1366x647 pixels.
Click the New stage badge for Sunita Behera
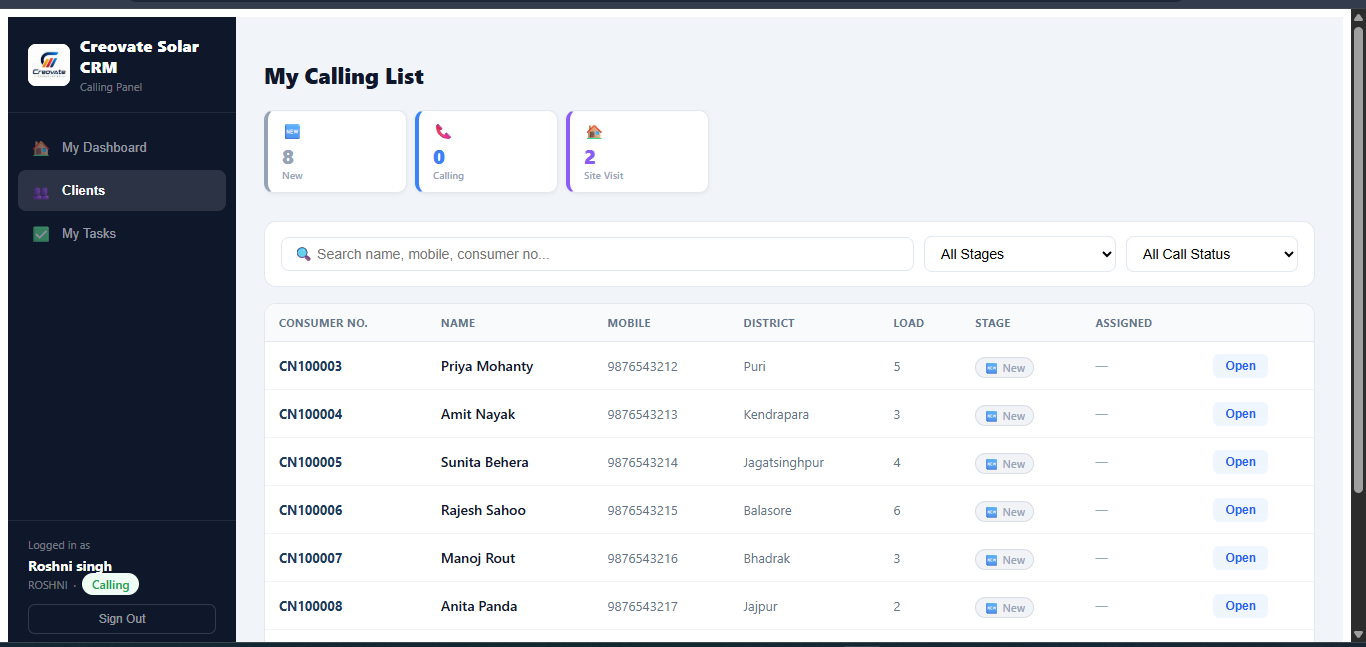click(1004, 464)
